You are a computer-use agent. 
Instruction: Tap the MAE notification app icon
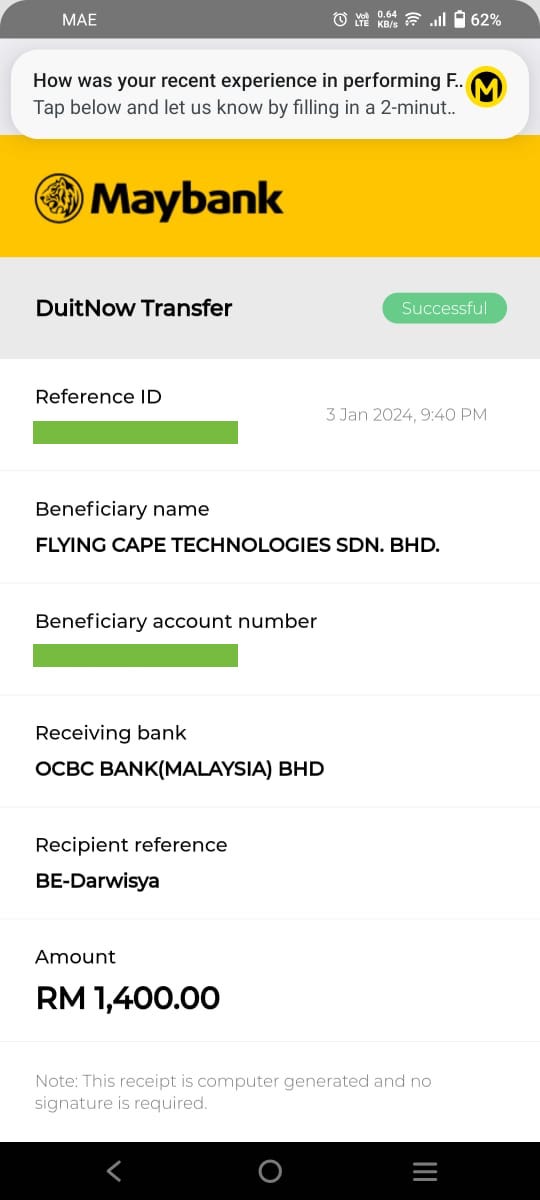tap(487, 88)
